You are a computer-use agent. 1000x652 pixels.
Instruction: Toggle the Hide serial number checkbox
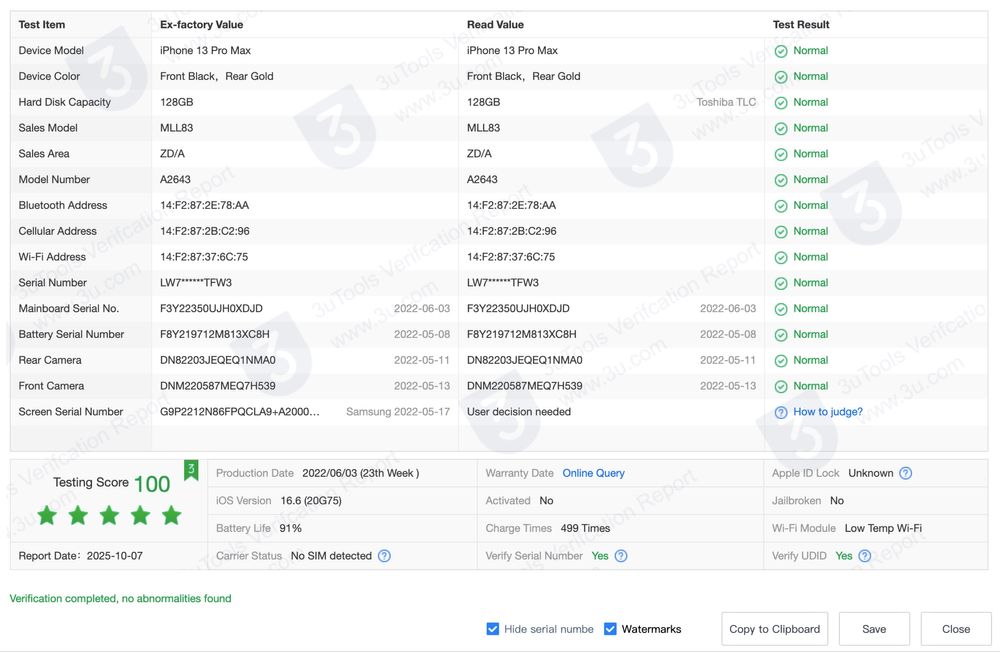[x=492, y=629]
